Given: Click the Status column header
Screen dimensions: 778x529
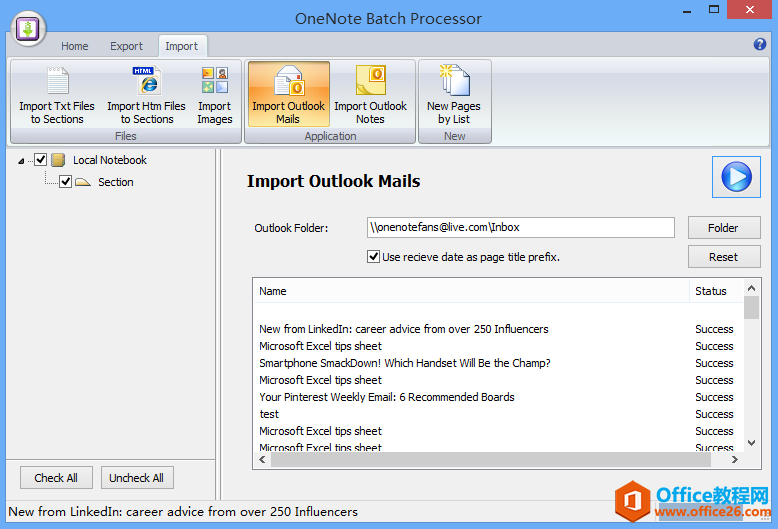Looking at the screenshot, I should click(716, 291).
